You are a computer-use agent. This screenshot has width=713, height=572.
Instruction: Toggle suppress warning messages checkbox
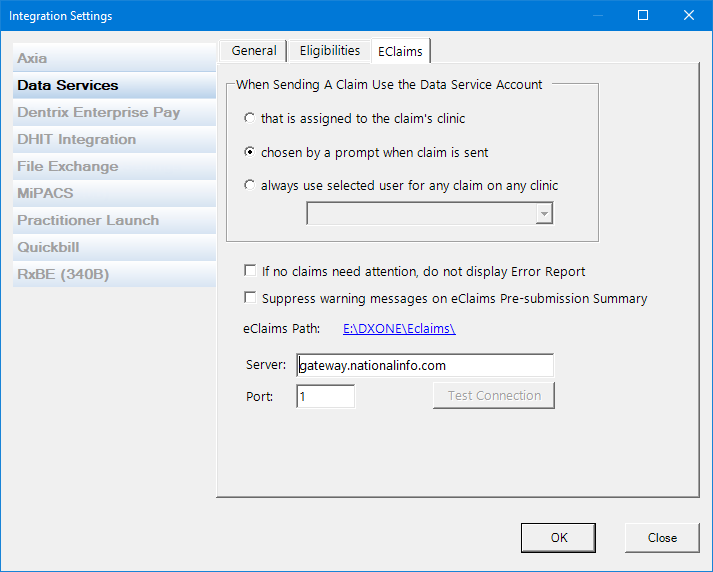(250, 298)
